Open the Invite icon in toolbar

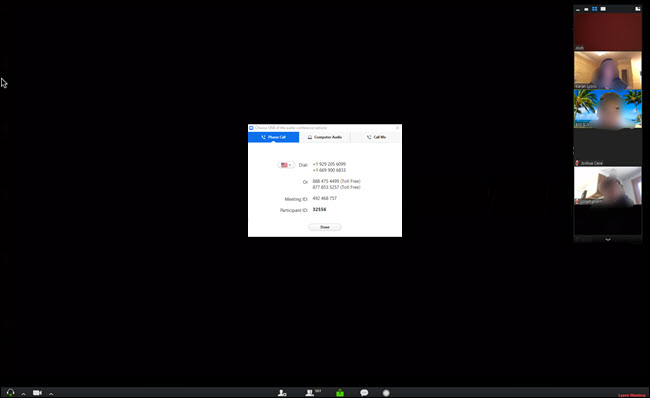coord(282,393)
